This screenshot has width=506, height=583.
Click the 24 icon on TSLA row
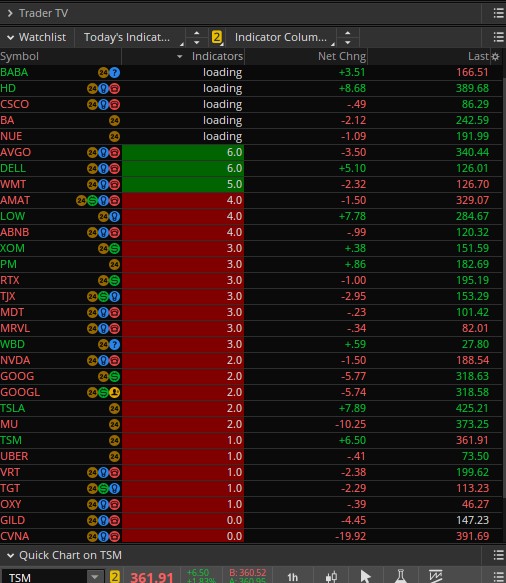[x=115, y=409]
